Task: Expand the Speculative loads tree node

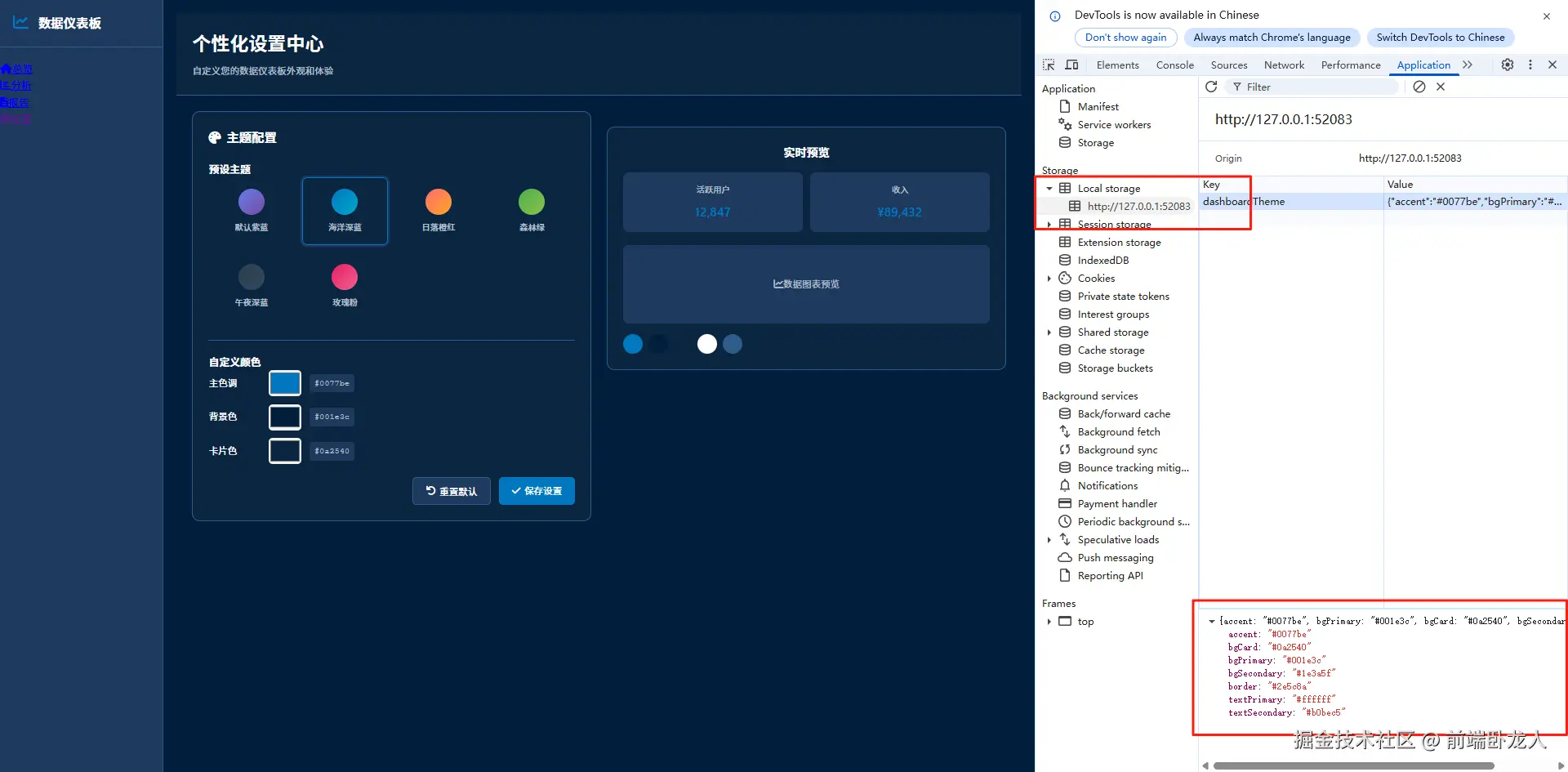Action: coord(1049,539)
